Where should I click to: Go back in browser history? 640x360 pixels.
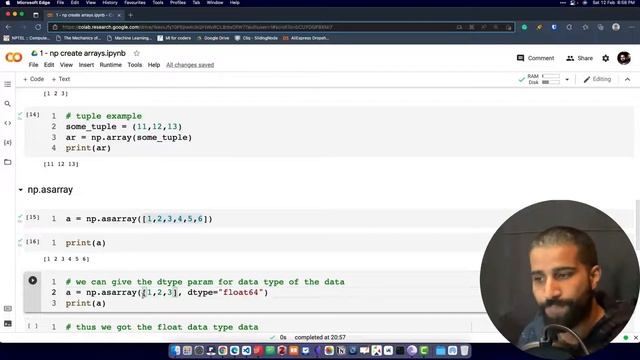9,27
